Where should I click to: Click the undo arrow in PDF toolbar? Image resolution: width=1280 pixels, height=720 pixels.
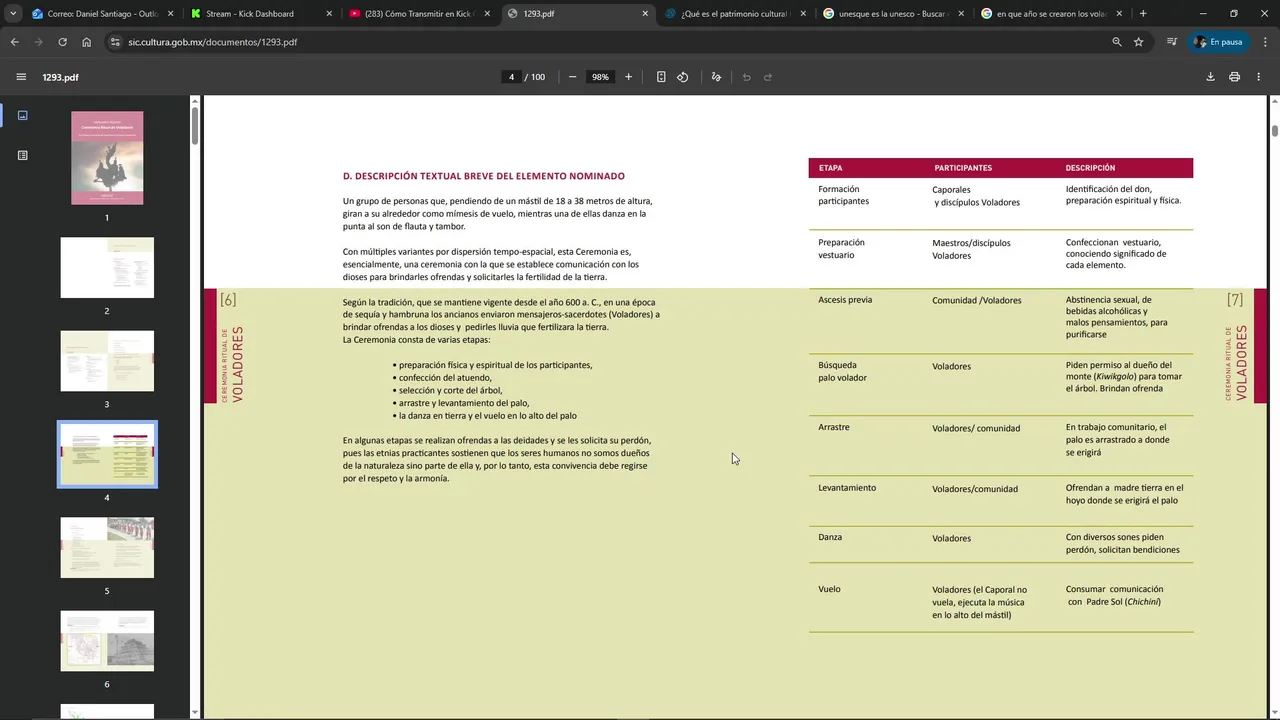click(x=746, y=77)
